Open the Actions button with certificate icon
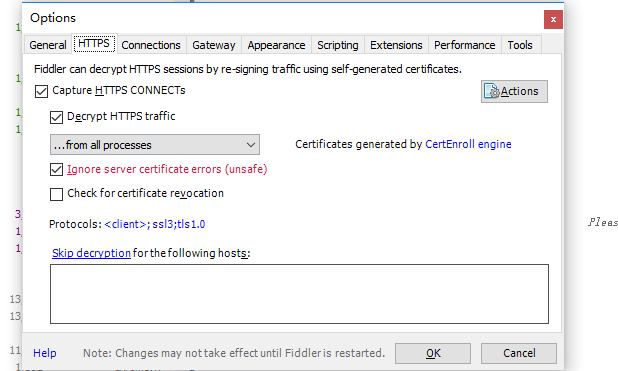This screenshot has width=618, height=371. click(x=514, y=91)
